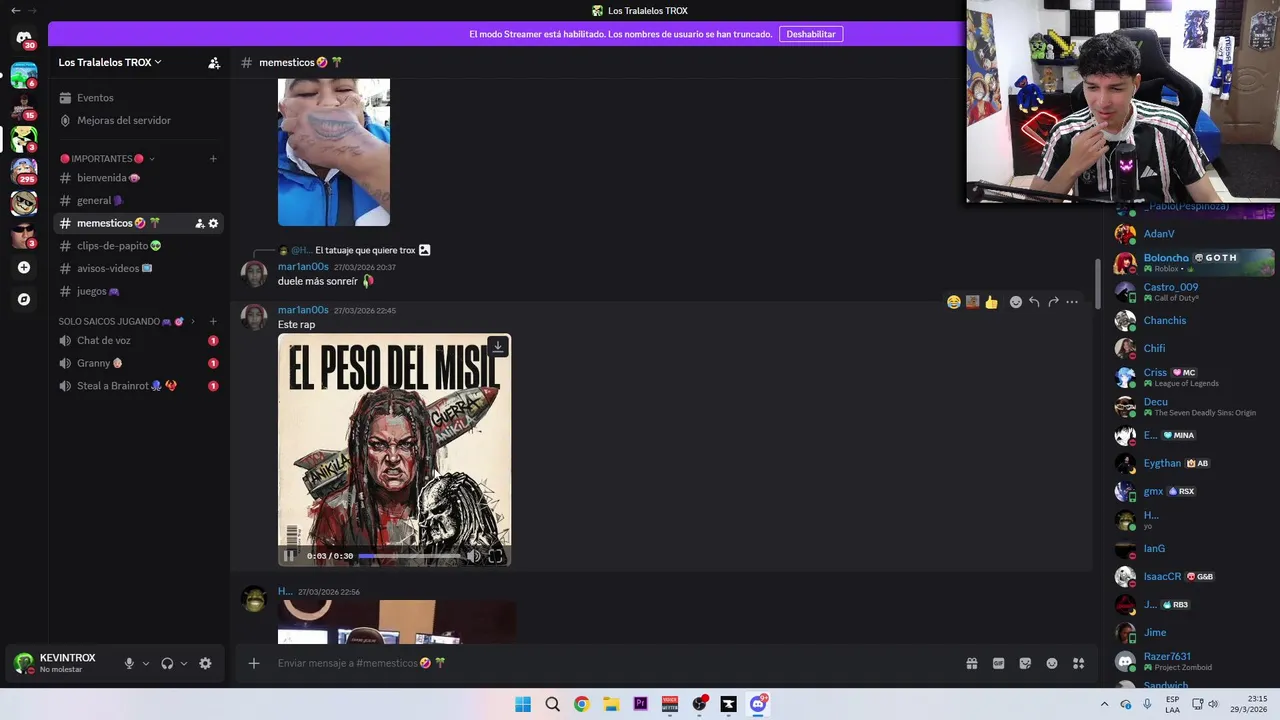Switch to the clips-de-papito channel
The image size is (1280, 720).
[x=139, y=246]
